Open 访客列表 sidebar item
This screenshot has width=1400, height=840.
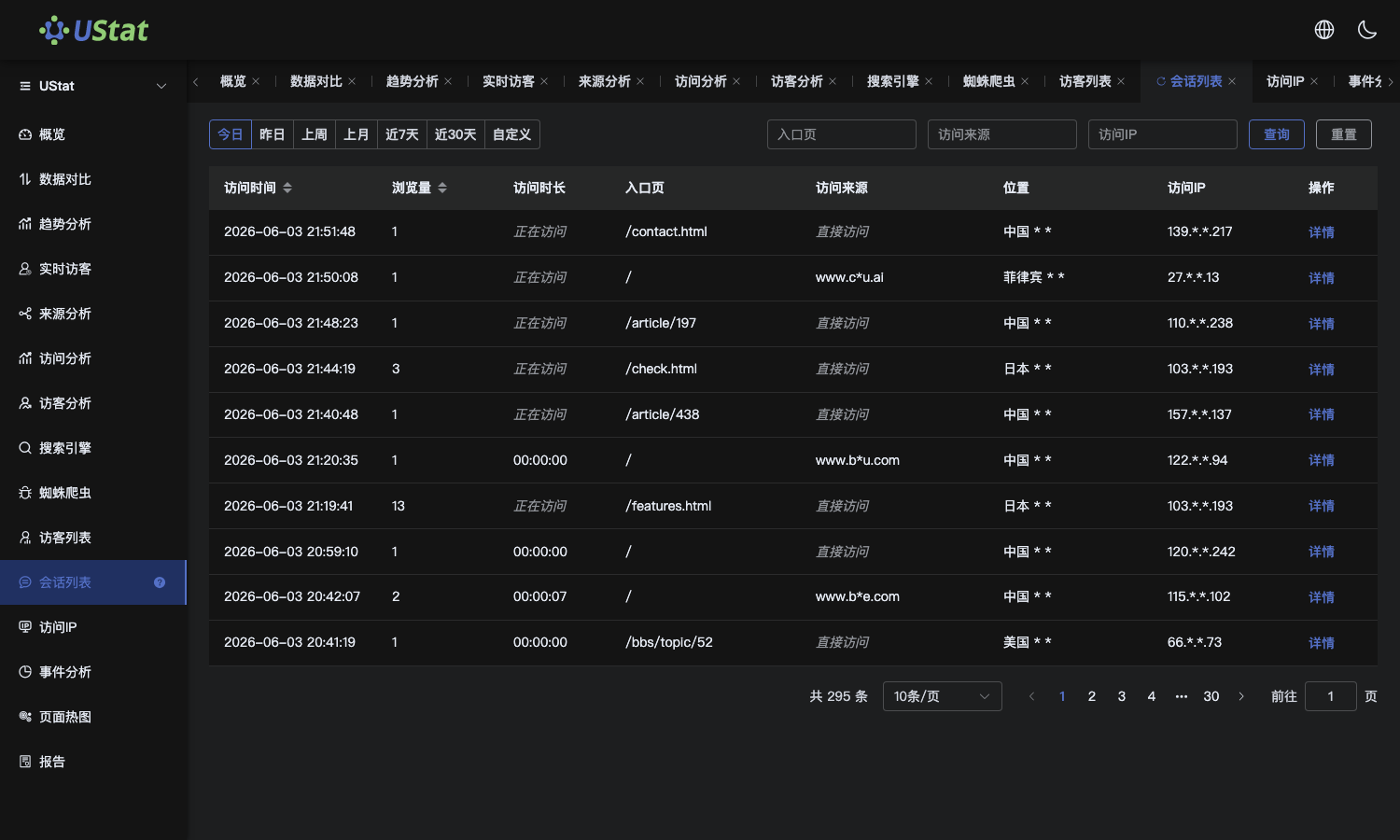[x=93, y=538]
